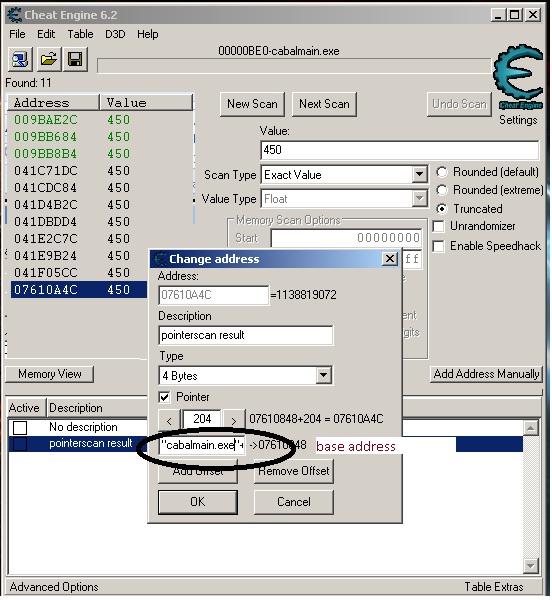Uncheck the Pointer checkbox
This screenshot has height=600, width=552.
[x=164, y=397]
